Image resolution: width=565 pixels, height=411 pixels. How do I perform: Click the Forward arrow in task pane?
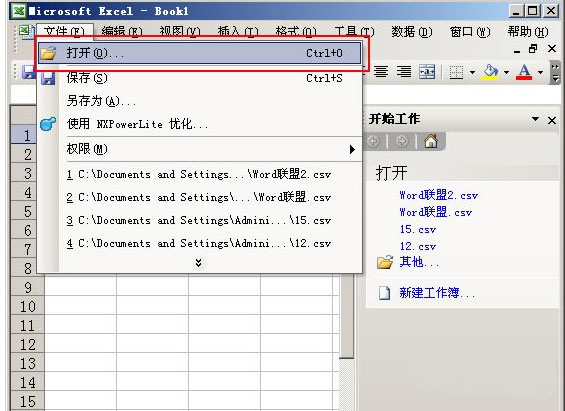(401, 141)
